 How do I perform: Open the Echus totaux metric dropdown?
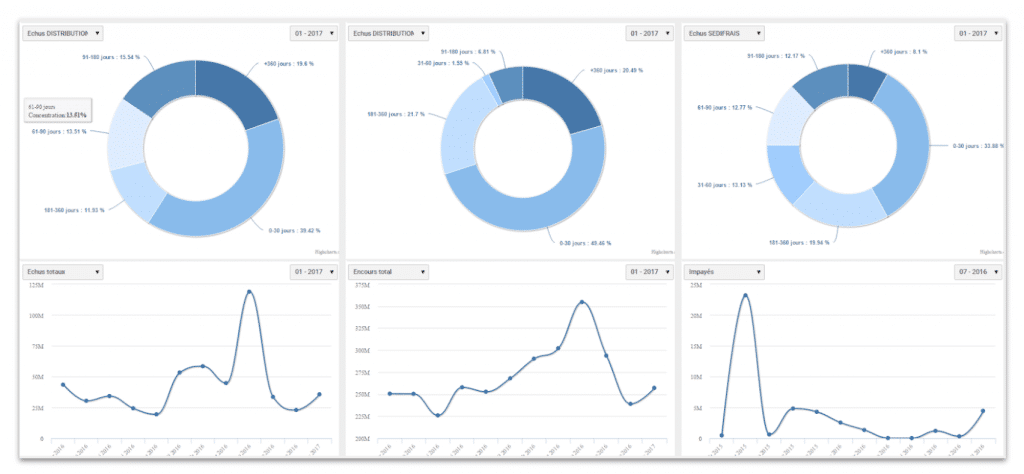62,271
